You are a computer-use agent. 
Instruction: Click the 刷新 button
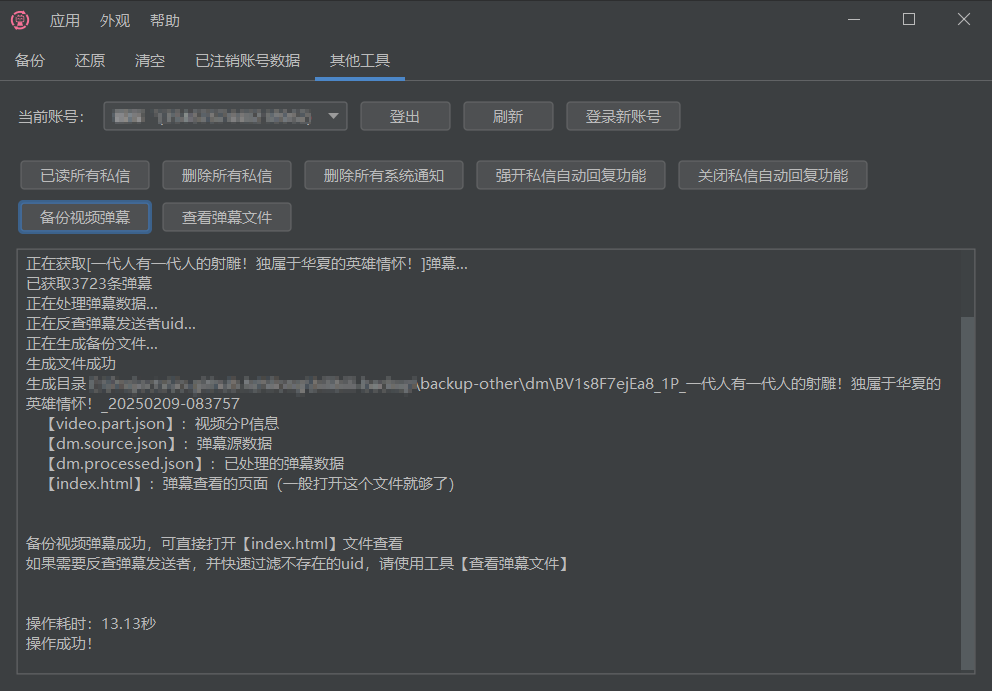click(x=508, y=116)
